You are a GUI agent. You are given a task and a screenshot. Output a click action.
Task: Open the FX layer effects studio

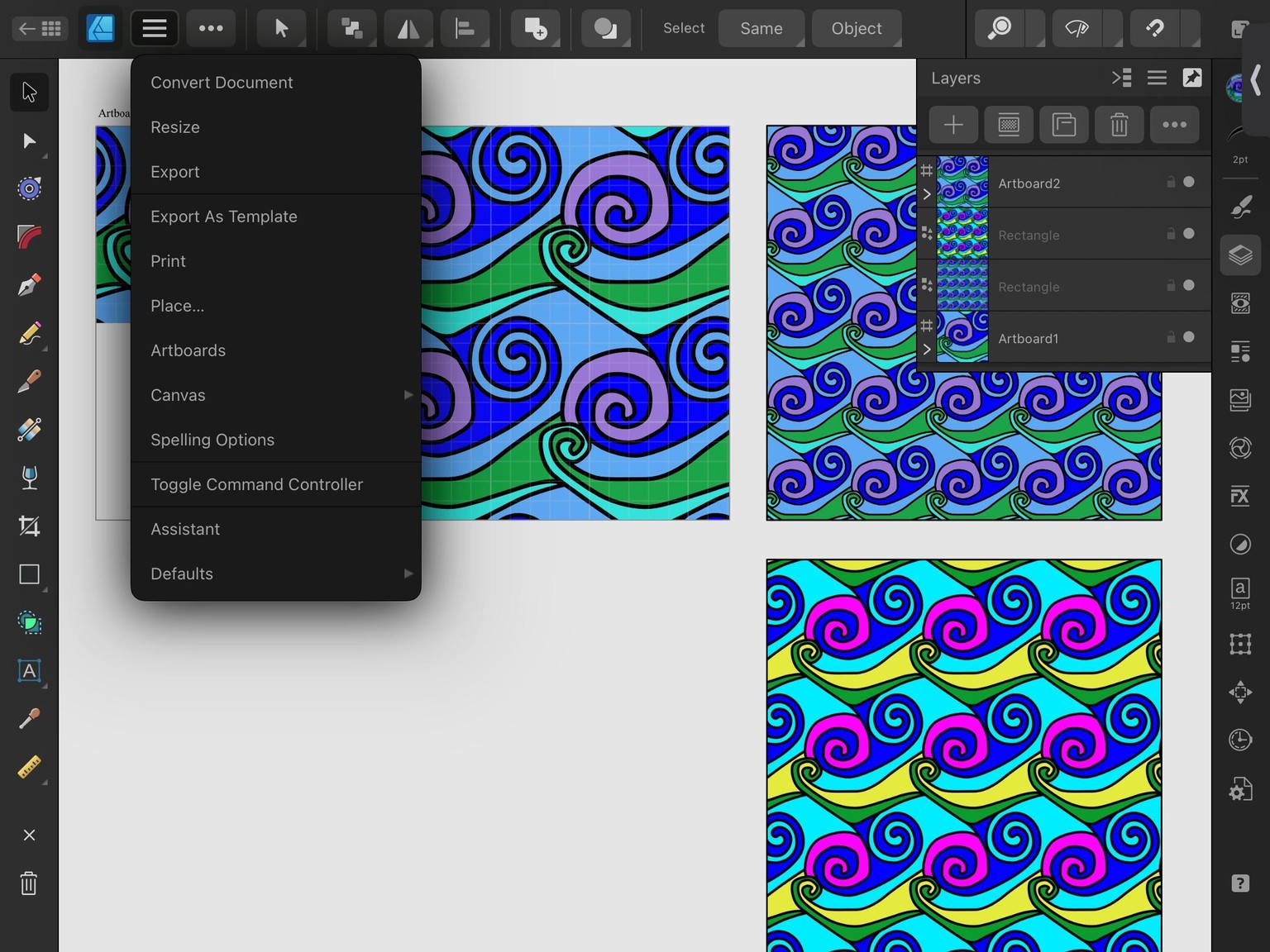click(x=1240, y=496)
